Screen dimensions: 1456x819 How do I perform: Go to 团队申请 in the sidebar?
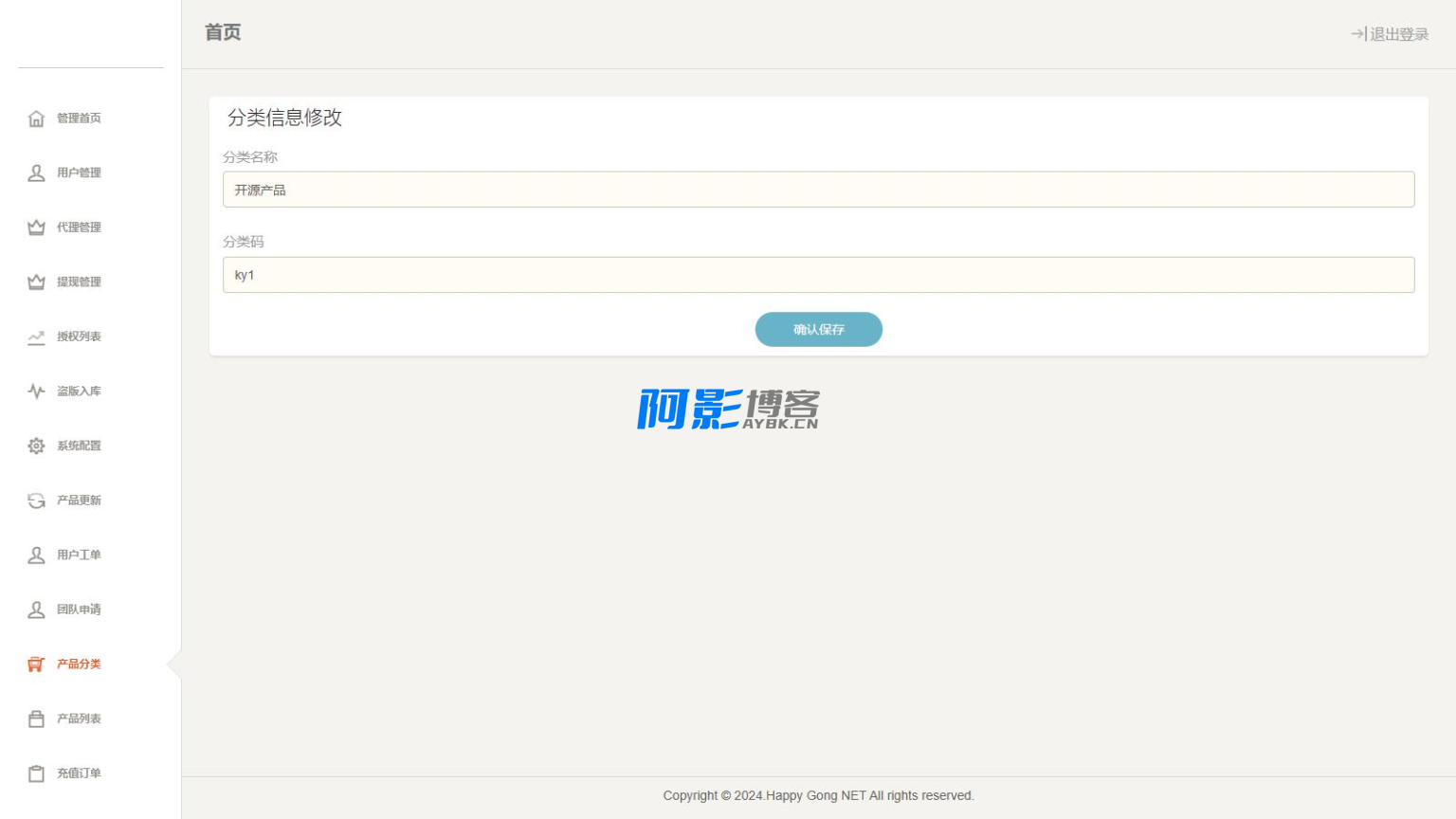pyautogui.click(x=78, y=610)
